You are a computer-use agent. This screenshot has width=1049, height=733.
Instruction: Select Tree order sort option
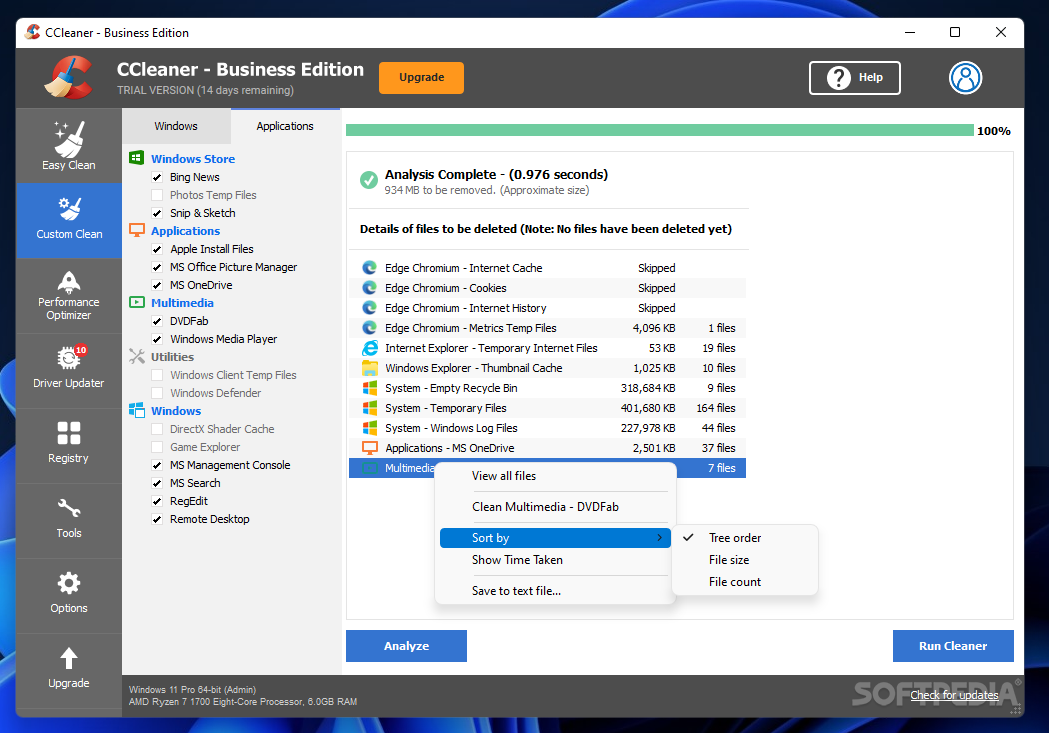tap(745, 538)
